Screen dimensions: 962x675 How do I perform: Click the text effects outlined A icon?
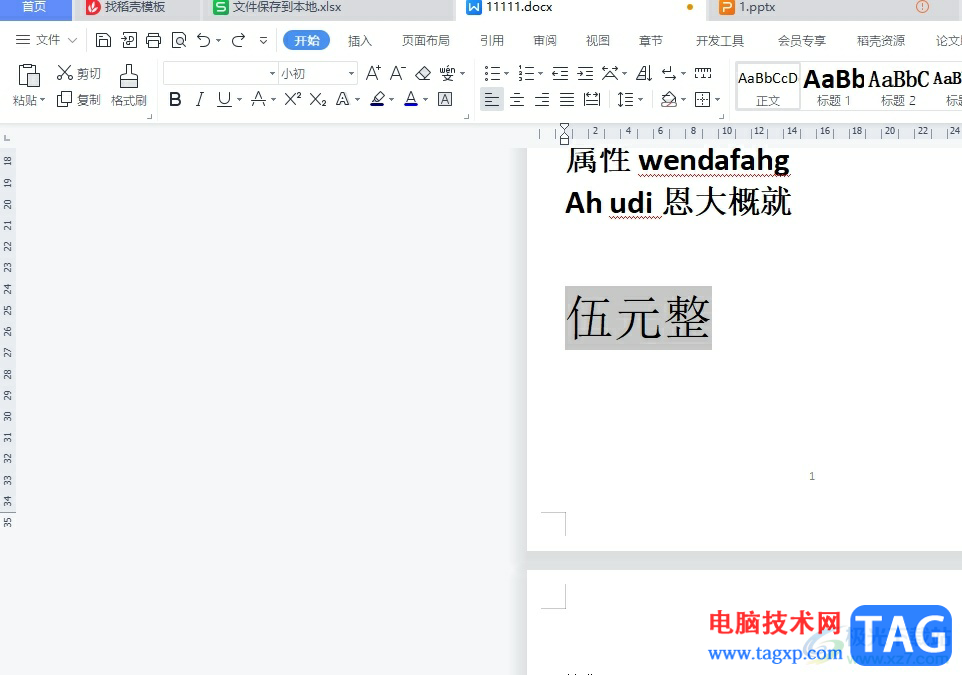343,99
